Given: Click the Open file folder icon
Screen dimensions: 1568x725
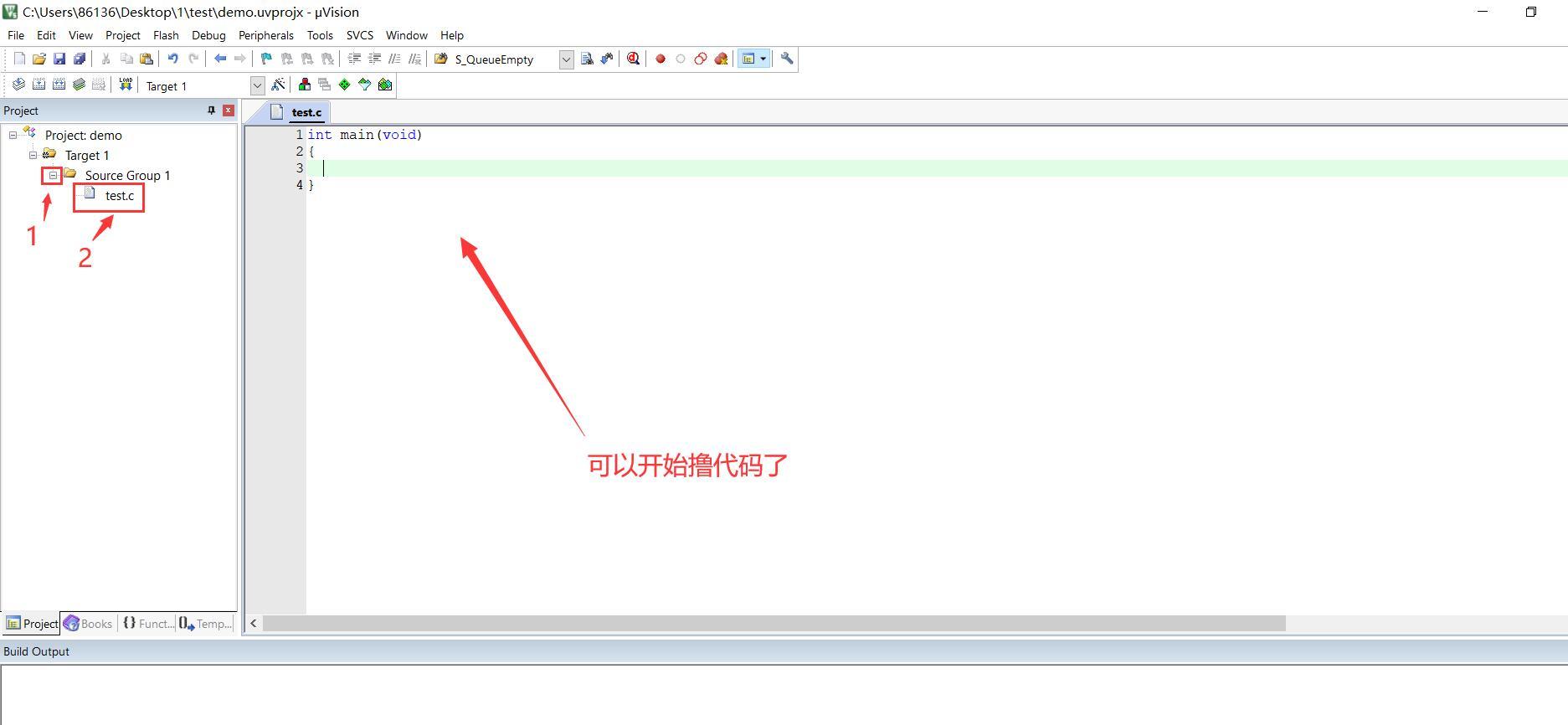Looking at the screenshot, I should (39, 59).
